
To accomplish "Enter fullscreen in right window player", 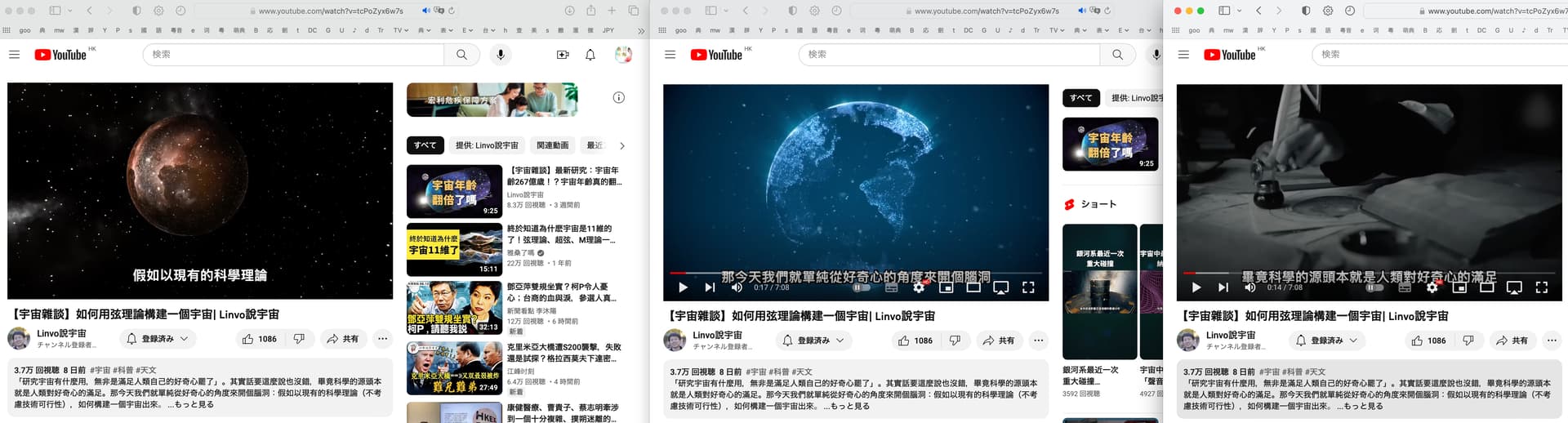I will pos(1541,287).
